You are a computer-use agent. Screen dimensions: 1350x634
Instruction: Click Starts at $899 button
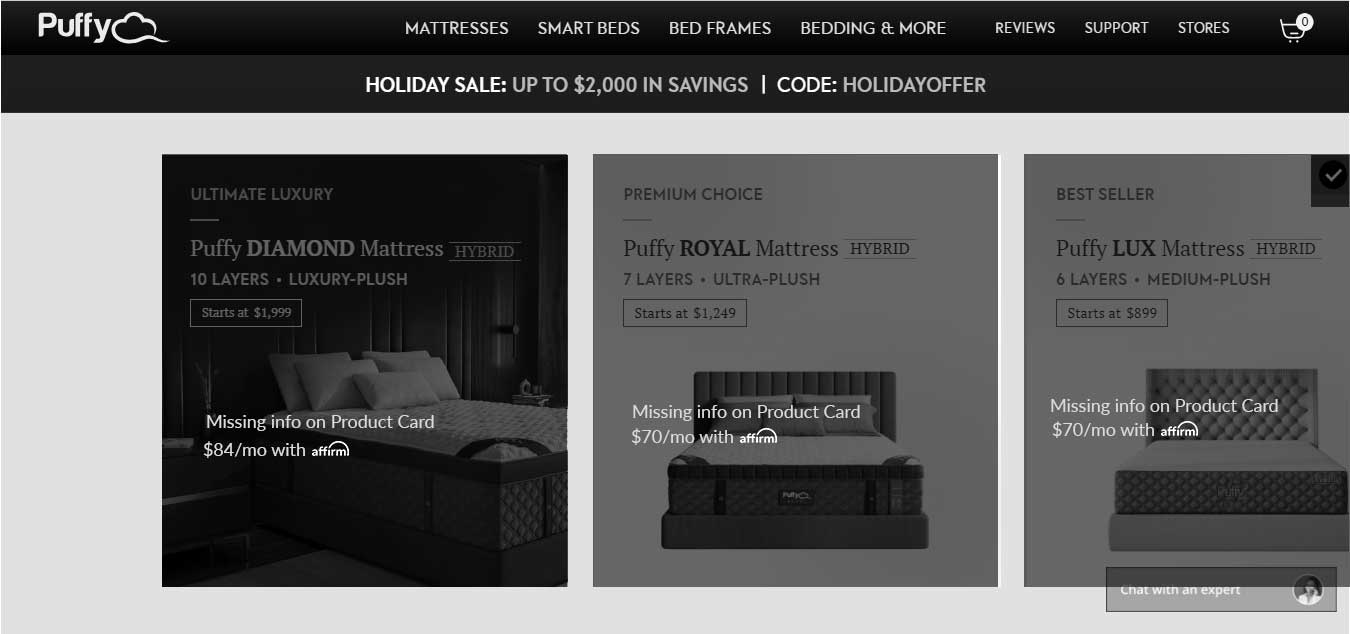(x=1112, y=313)
